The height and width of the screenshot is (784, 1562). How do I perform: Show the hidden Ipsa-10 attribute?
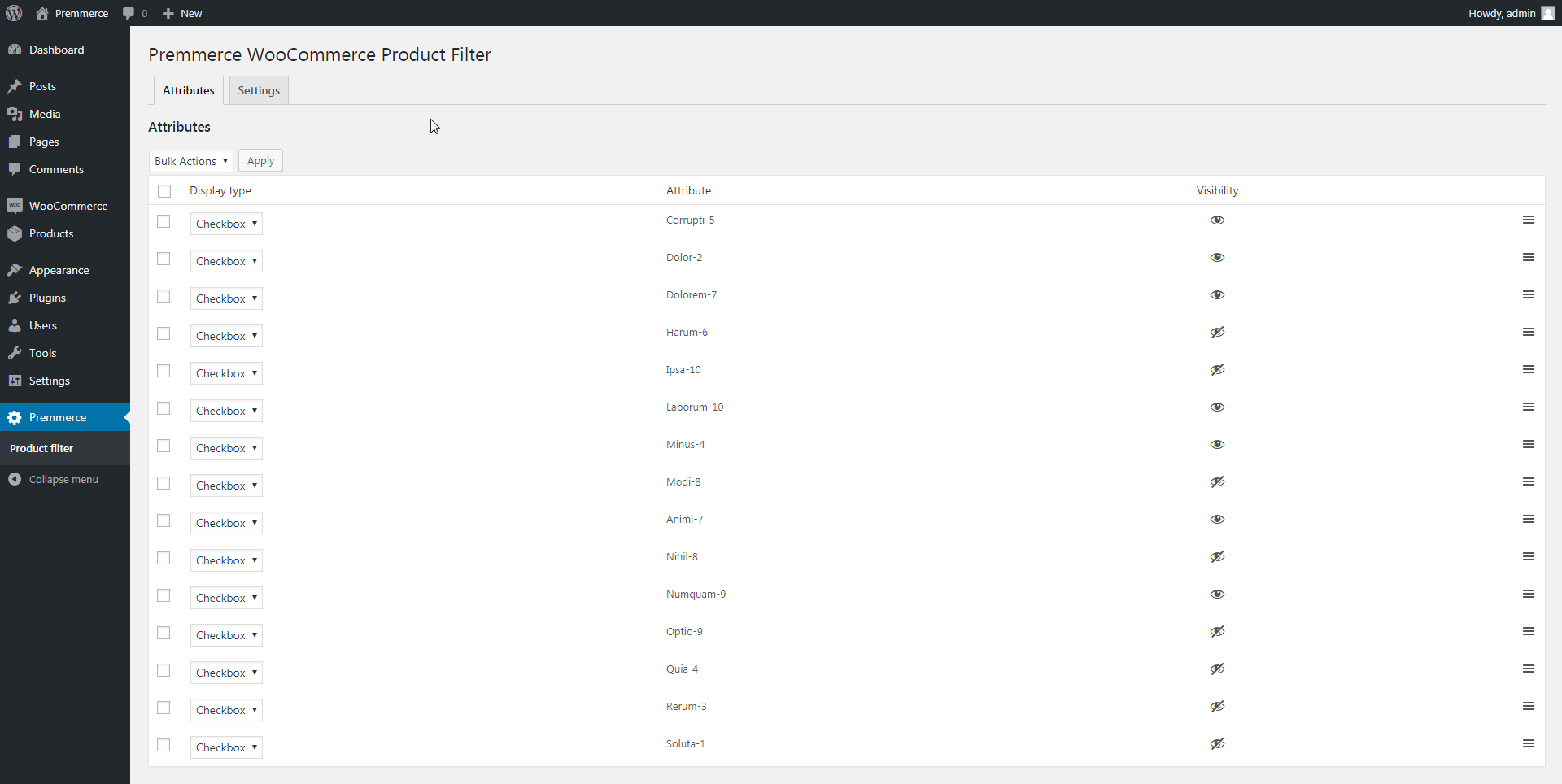click(1217, 370)
